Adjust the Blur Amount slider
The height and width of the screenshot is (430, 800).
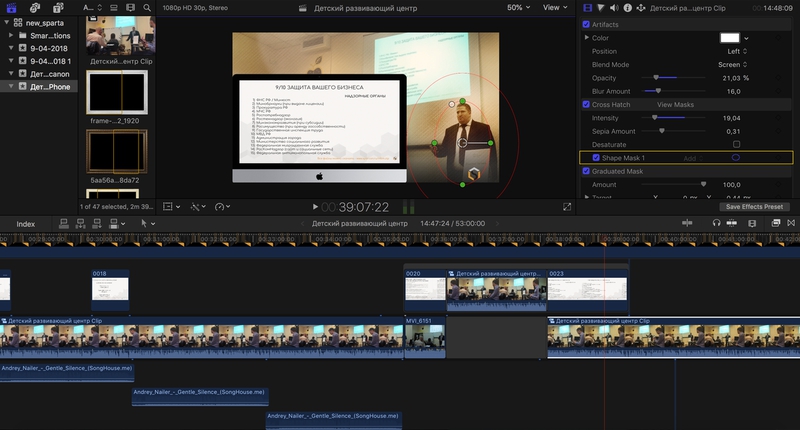click(673, 91)
